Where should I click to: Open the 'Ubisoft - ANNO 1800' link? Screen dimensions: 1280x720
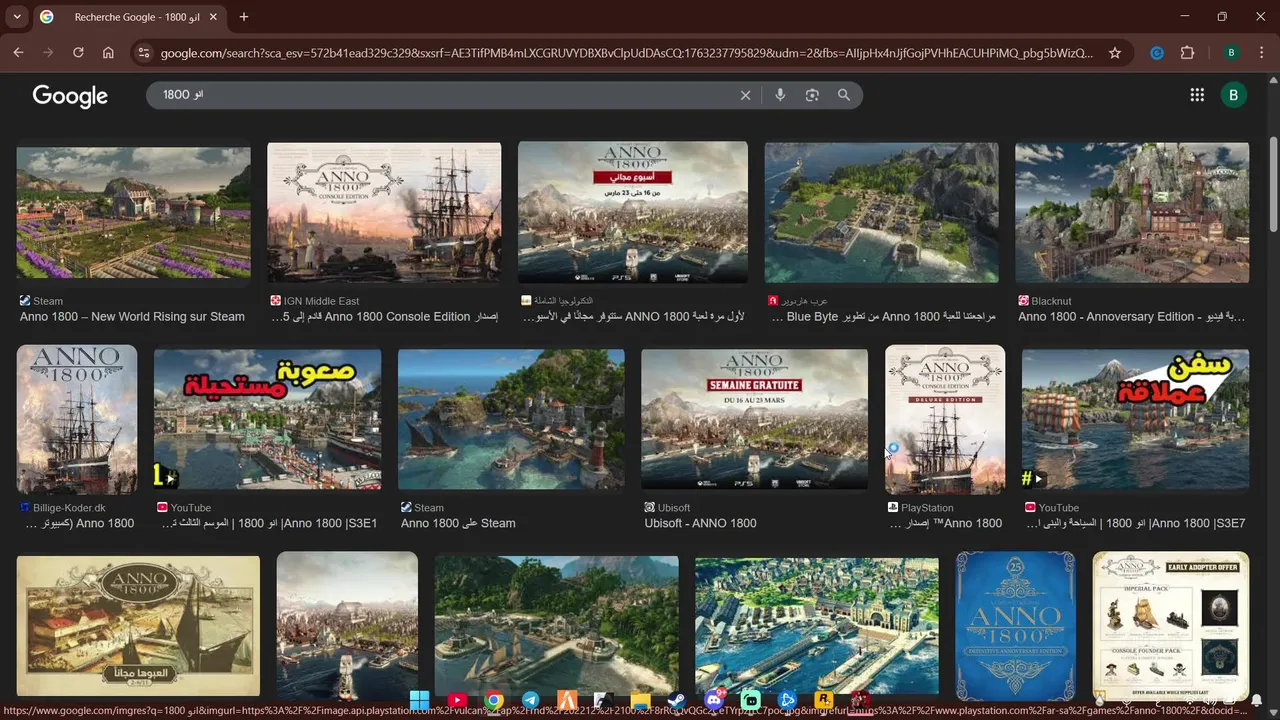pyautogui.click(x=700, y=523)
